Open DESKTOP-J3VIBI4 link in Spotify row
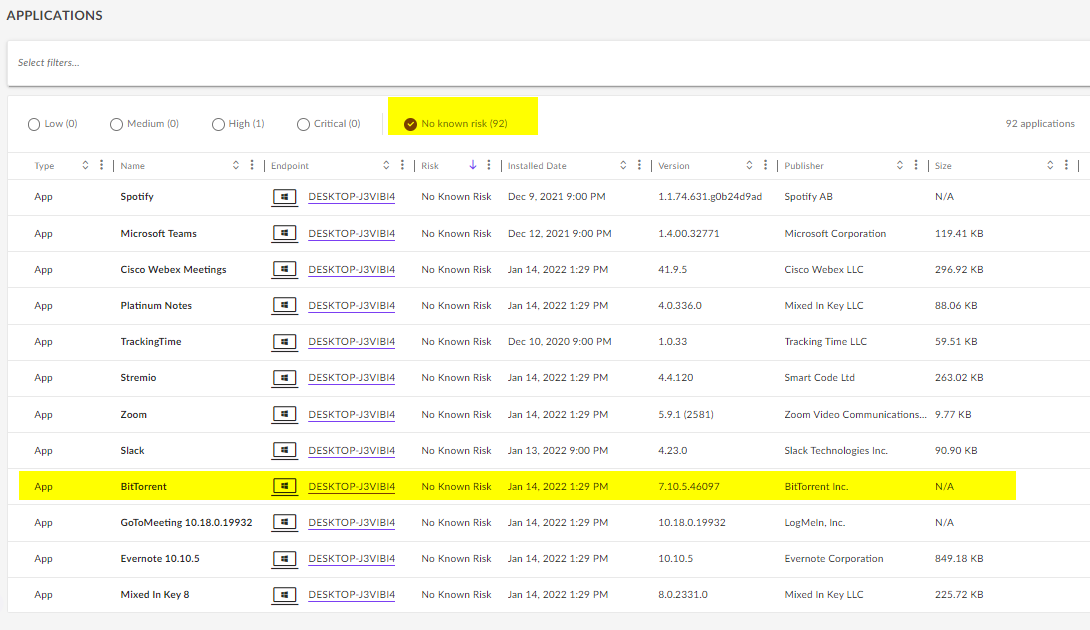 coord(352,197)
